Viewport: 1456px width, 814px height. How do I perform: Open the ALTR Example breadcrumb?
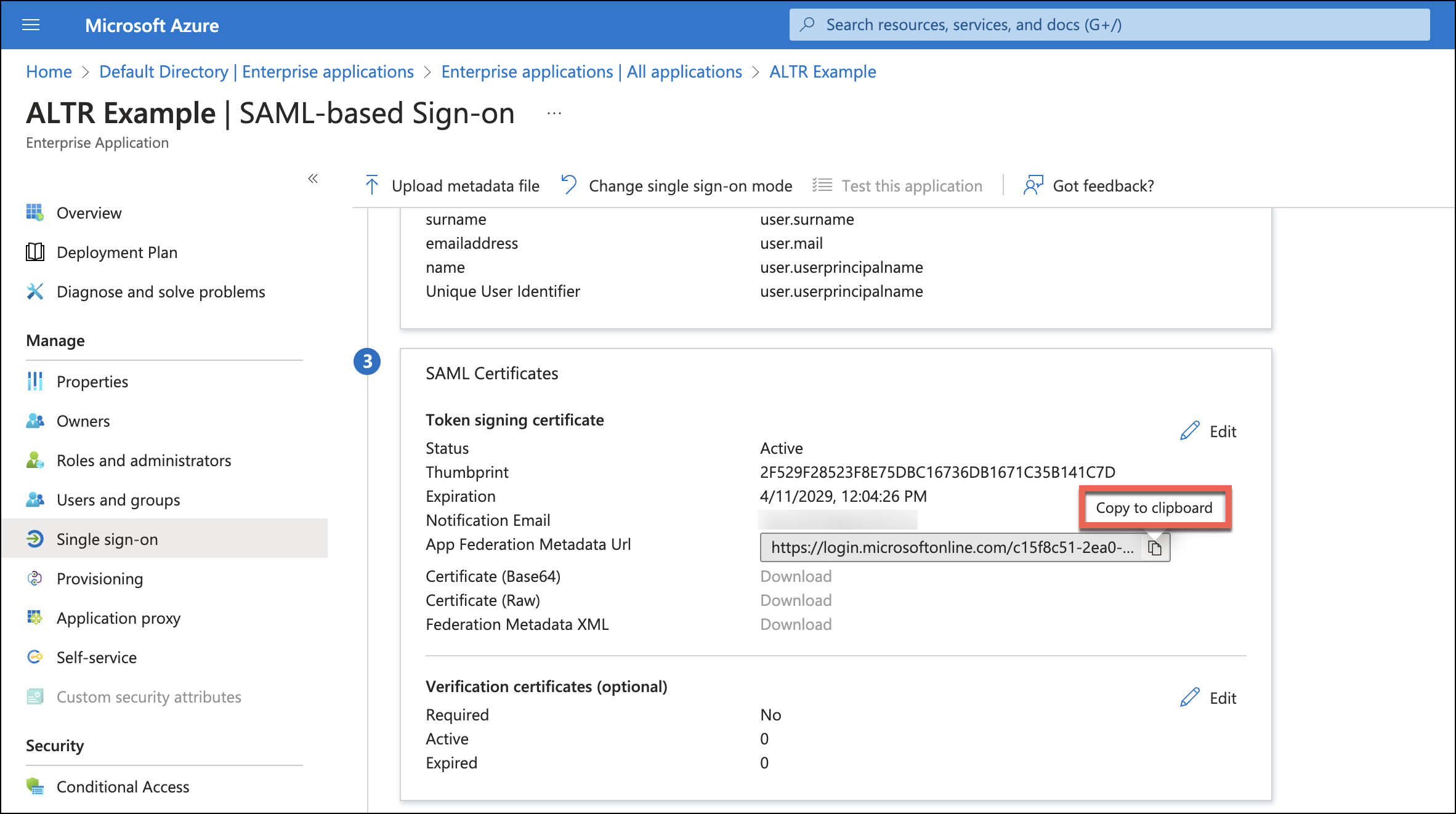(x=822, y=71)
